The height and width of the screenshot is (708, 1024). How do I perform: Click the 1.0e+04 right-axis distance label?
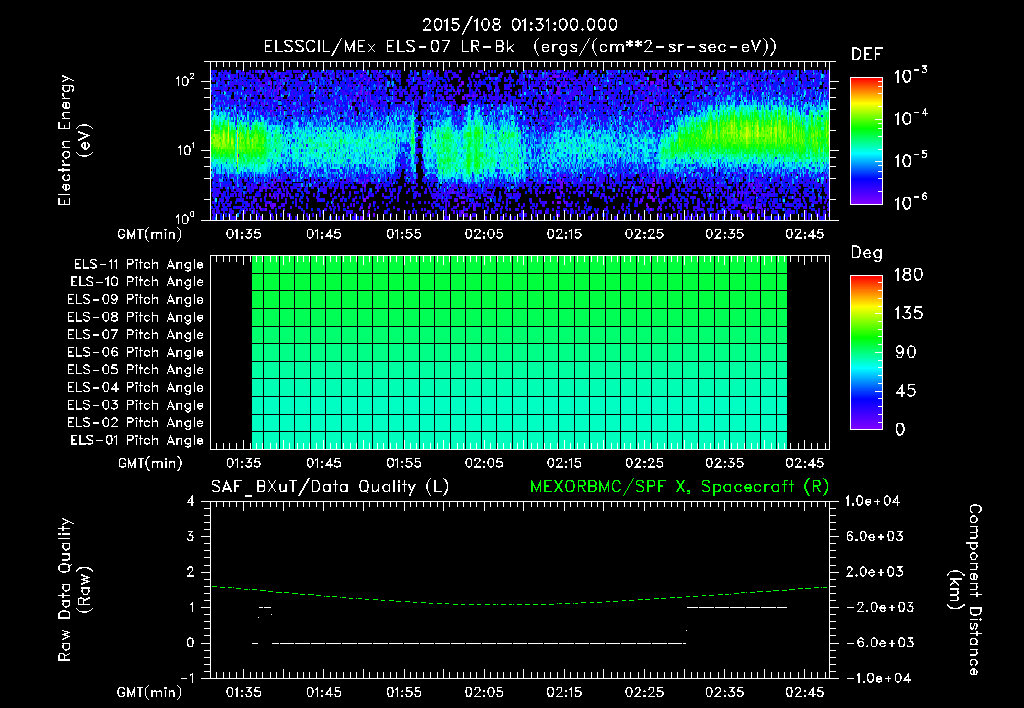tap(872, 501)
